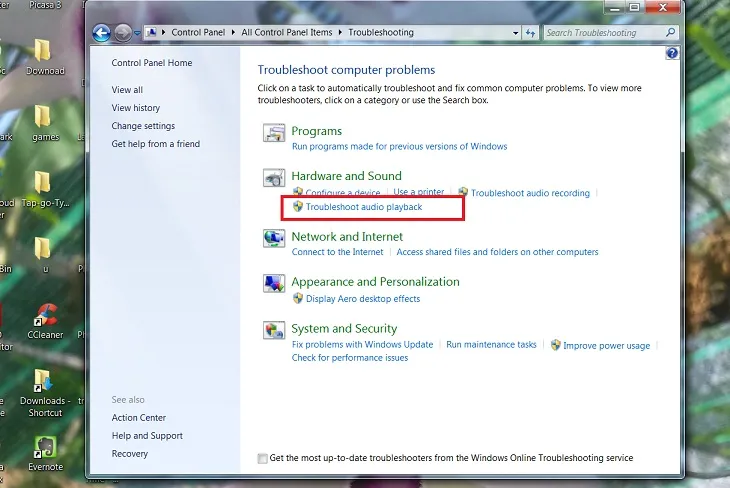730x488 pixels.
Task: Click the Back navigation arrow button
Action: click(x=101, y=33)
